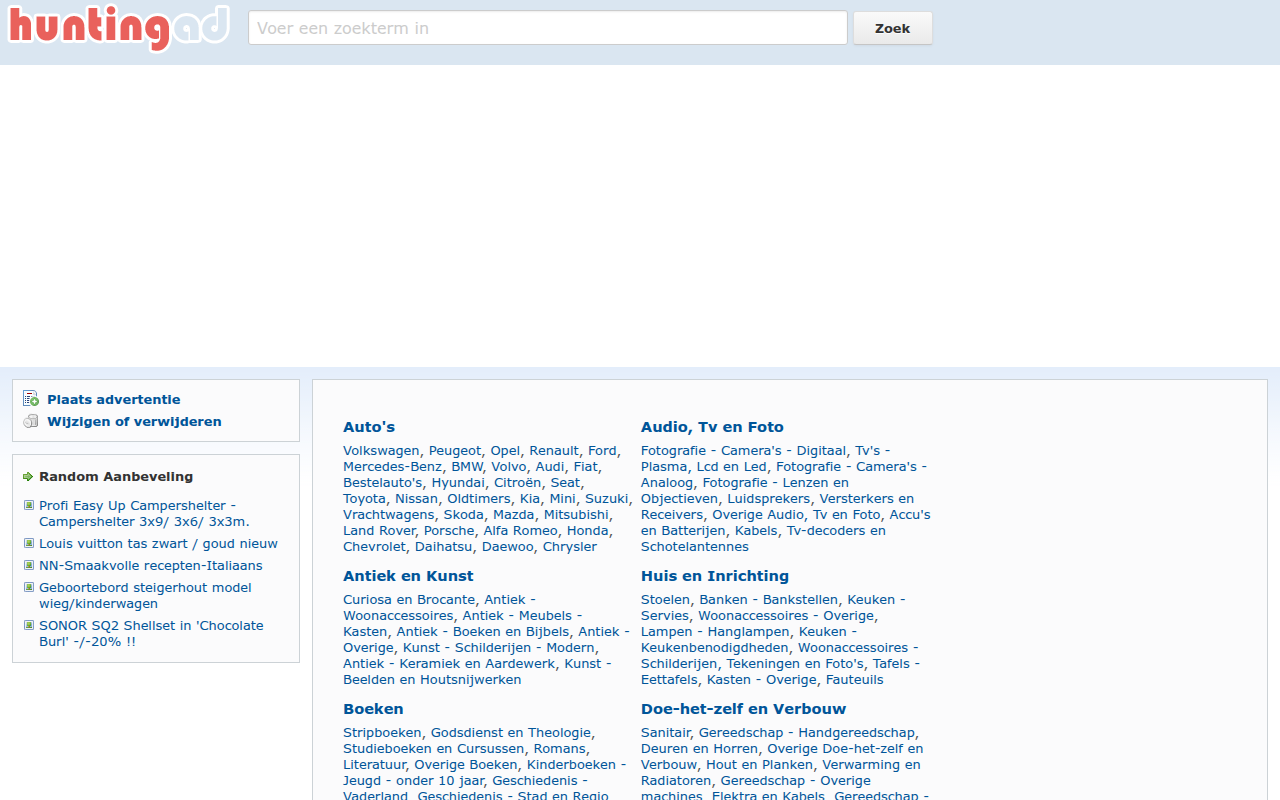Click the green arrow beside Random Aanbeveling
The height and width of the screenshot is (800, 1280).
[28, 477]
